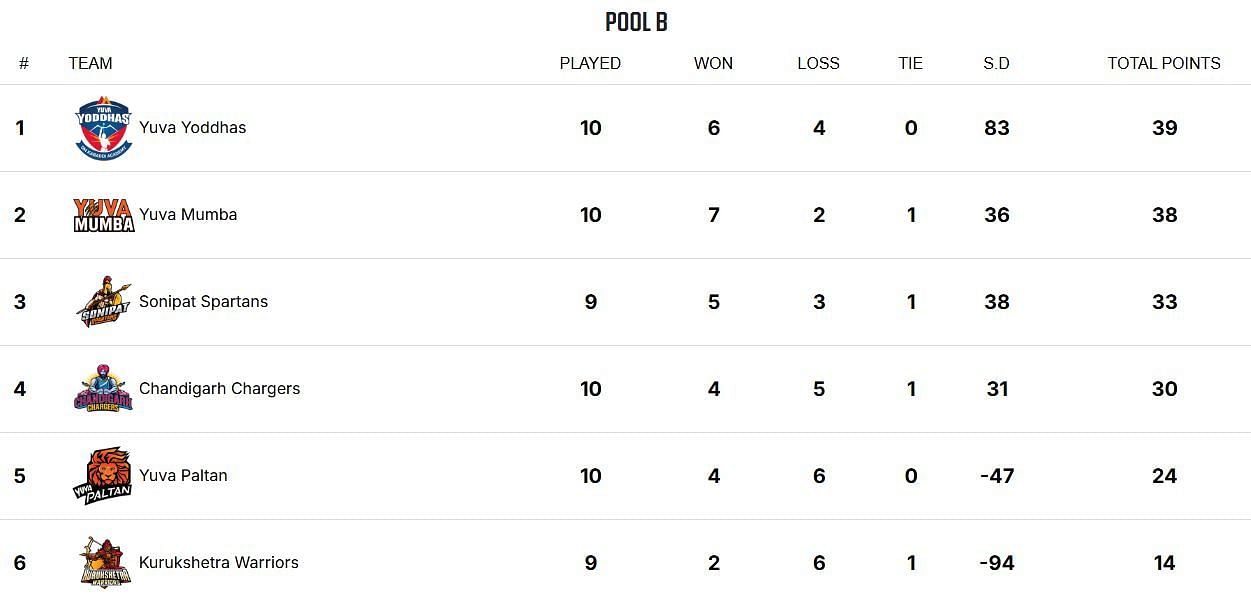Image resolution: width=1251 pixels, height=601 pixels.
Task: Select the Sonipat Spartans team name
Action: click(x=203, y=302)
